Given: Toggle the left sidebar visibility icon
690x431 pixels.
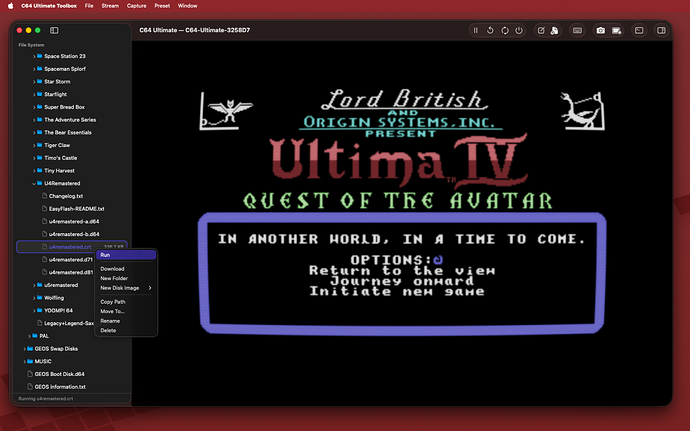Looking at the screenshot, I should 54,30.
